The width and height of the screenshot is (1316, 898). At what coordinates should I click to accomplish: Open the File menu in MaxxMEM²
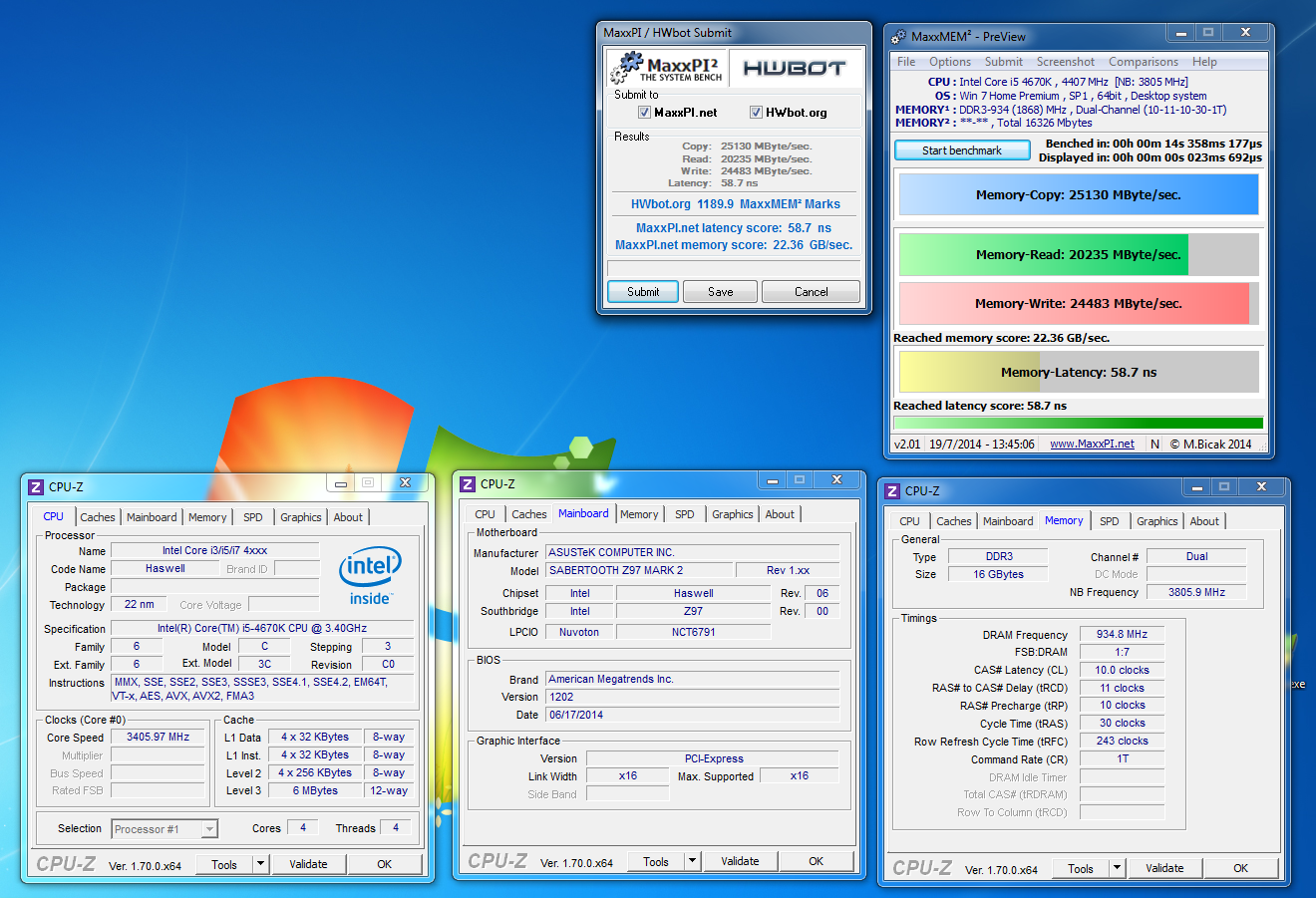tap(906, 62)
